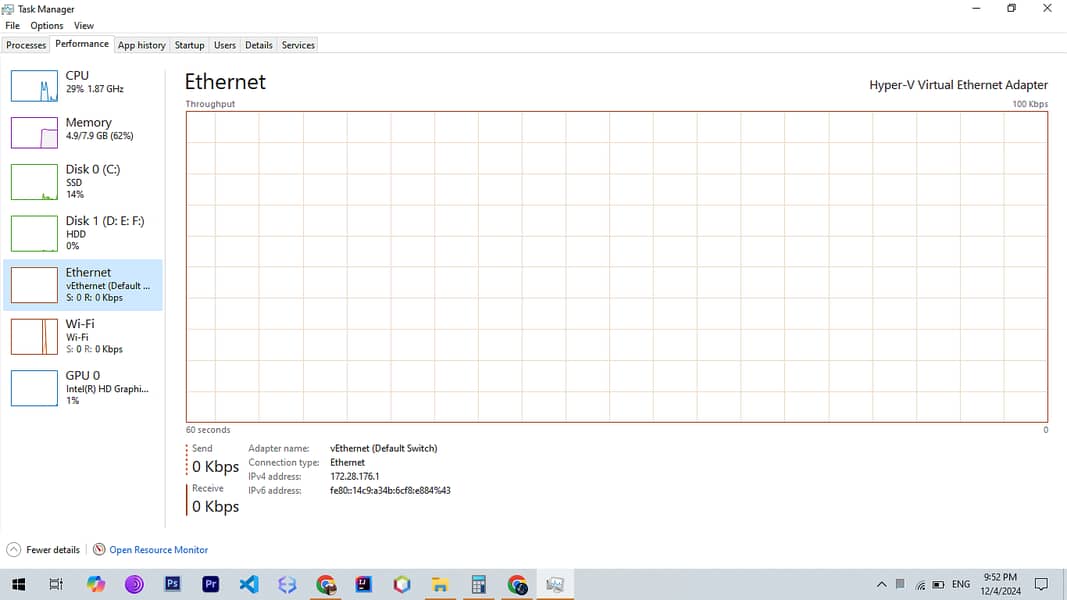Viewport: 1067px width, 600px height.
Task: Click the Resource Monitor icon
Action: [x=99, y=550]
